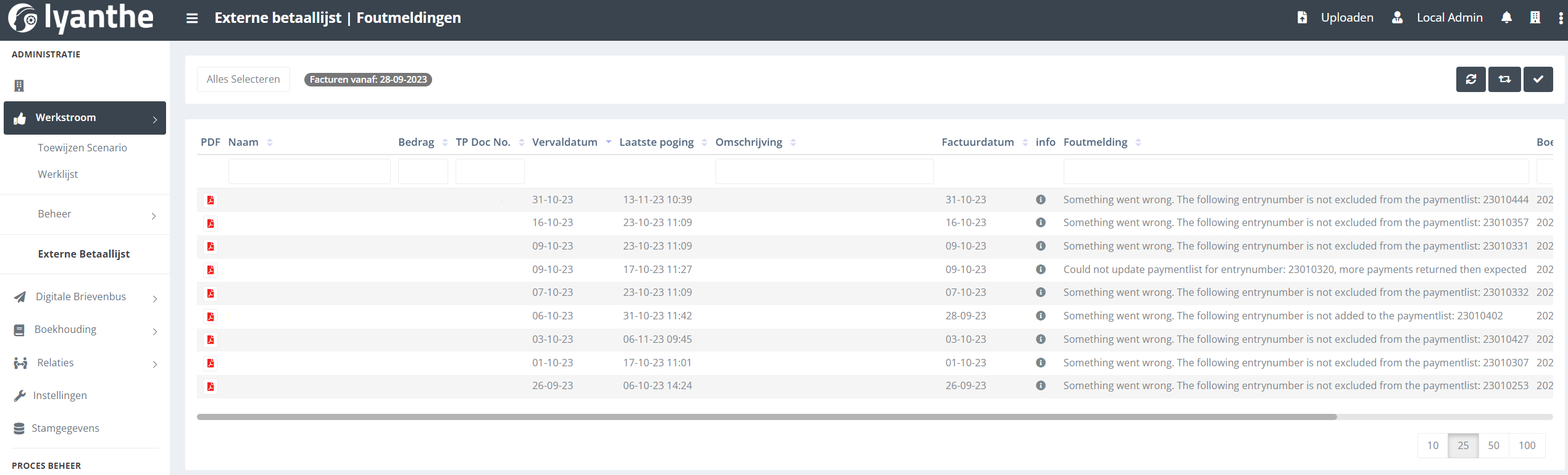Expand the Boekhouding menu

(x=85, y=330)
